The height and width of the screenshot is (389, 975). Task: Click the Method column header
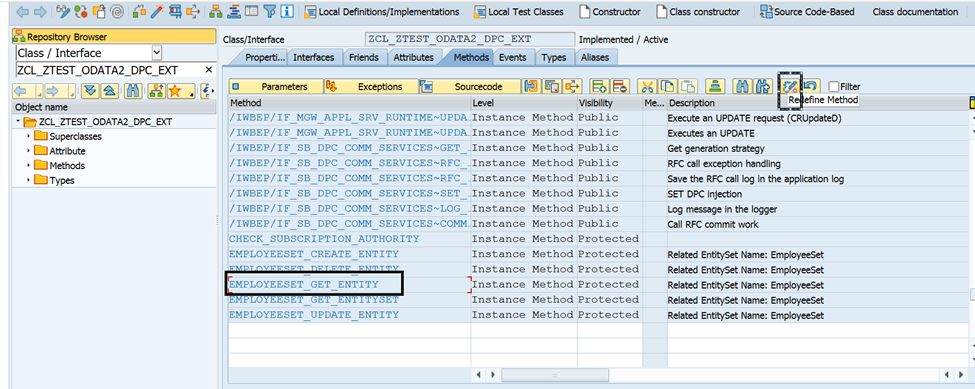point(349,103)
